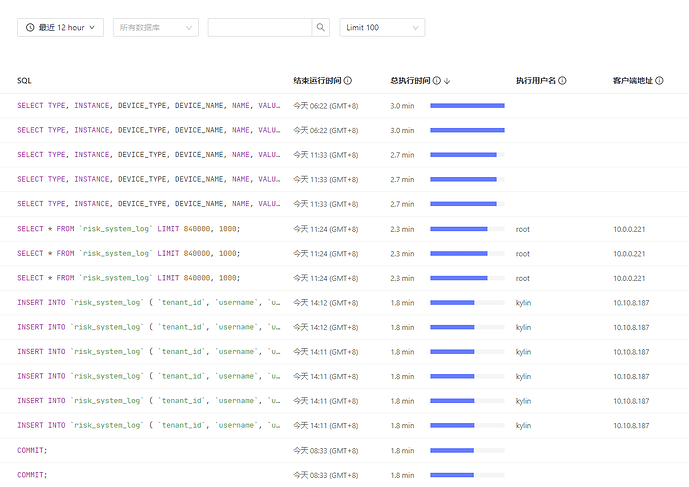This screenshot has height=487, width=689.
Task: Focus the SQL search input field
Action: click(260, 28)
